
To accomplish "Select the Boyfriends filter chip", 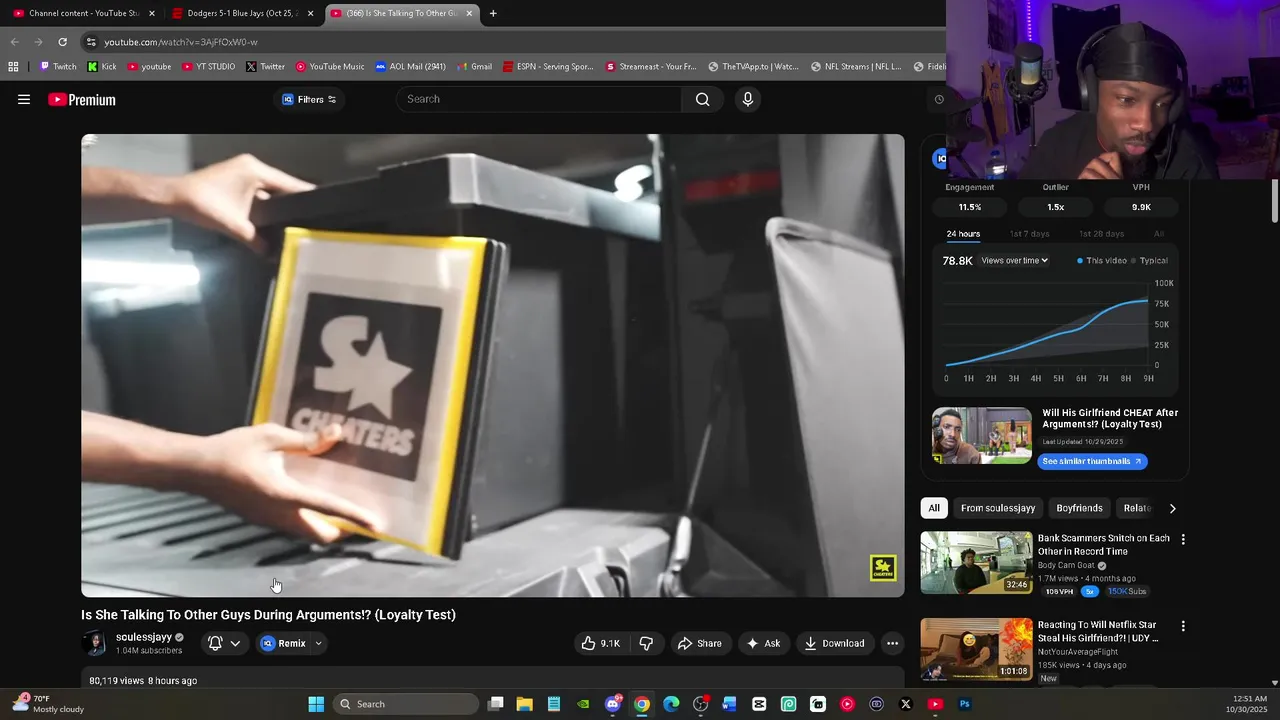I will click(1079, 508).
